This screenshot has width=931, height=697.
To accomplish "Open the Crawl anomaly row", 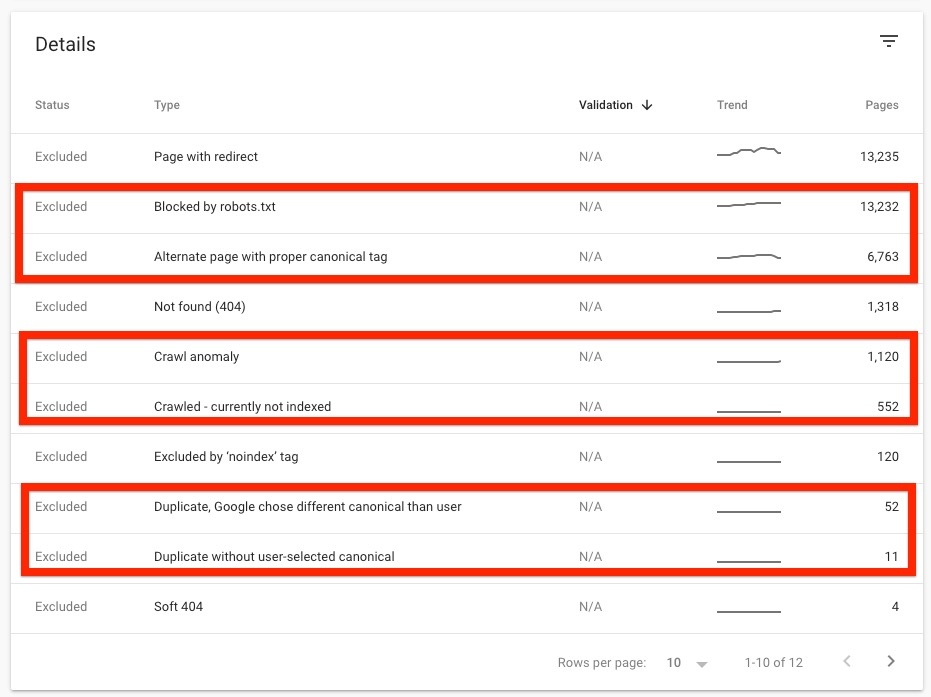I will [x=467, y=357].
